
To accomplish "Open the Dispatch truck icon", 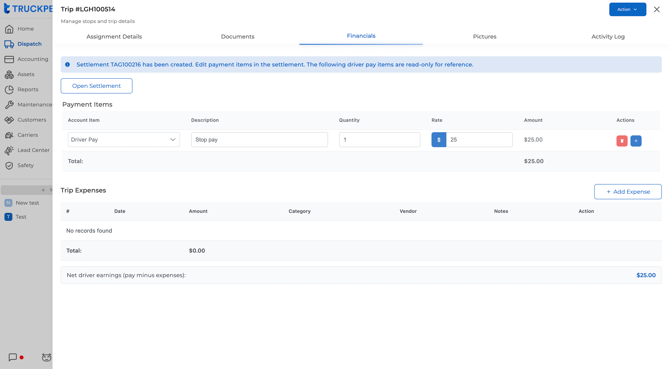I will coord(9,44).
